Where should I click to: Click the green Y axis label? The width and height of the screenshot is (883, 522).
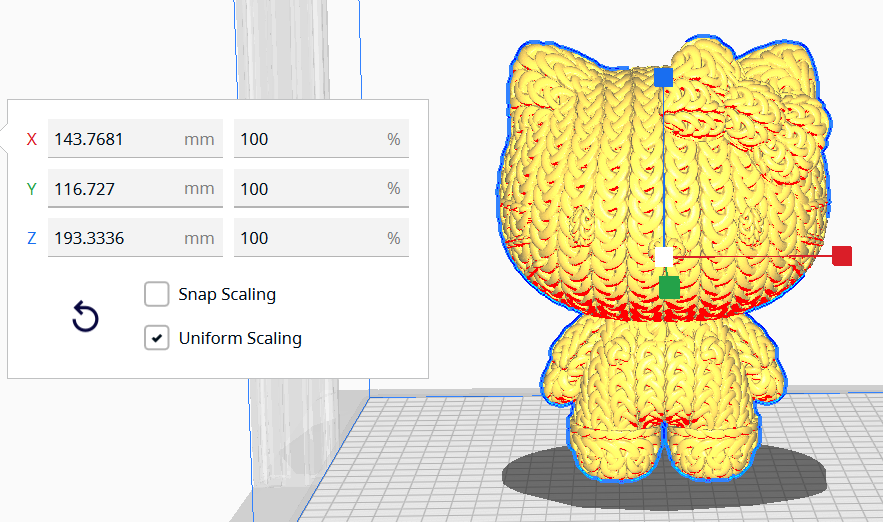[32, 189]
